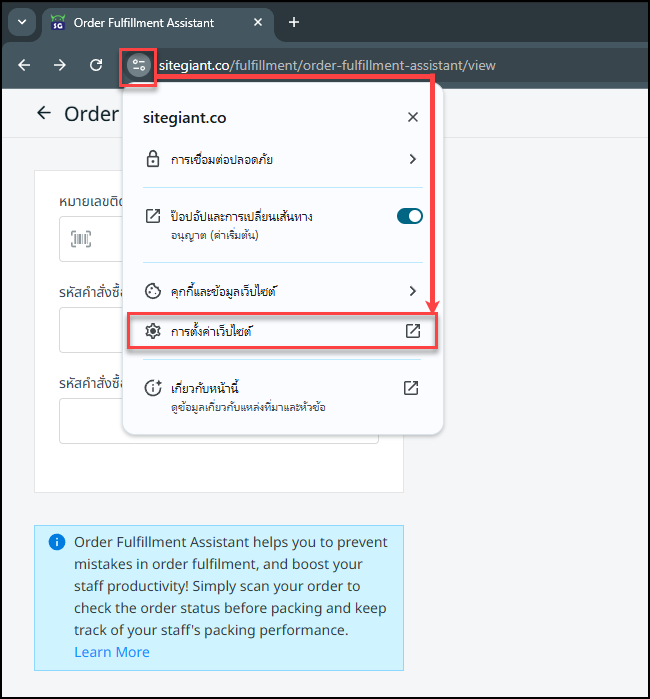Screen dimensions: 650x699
Task: Open the tab search dropdown arrow
Action: click(19, 22)
